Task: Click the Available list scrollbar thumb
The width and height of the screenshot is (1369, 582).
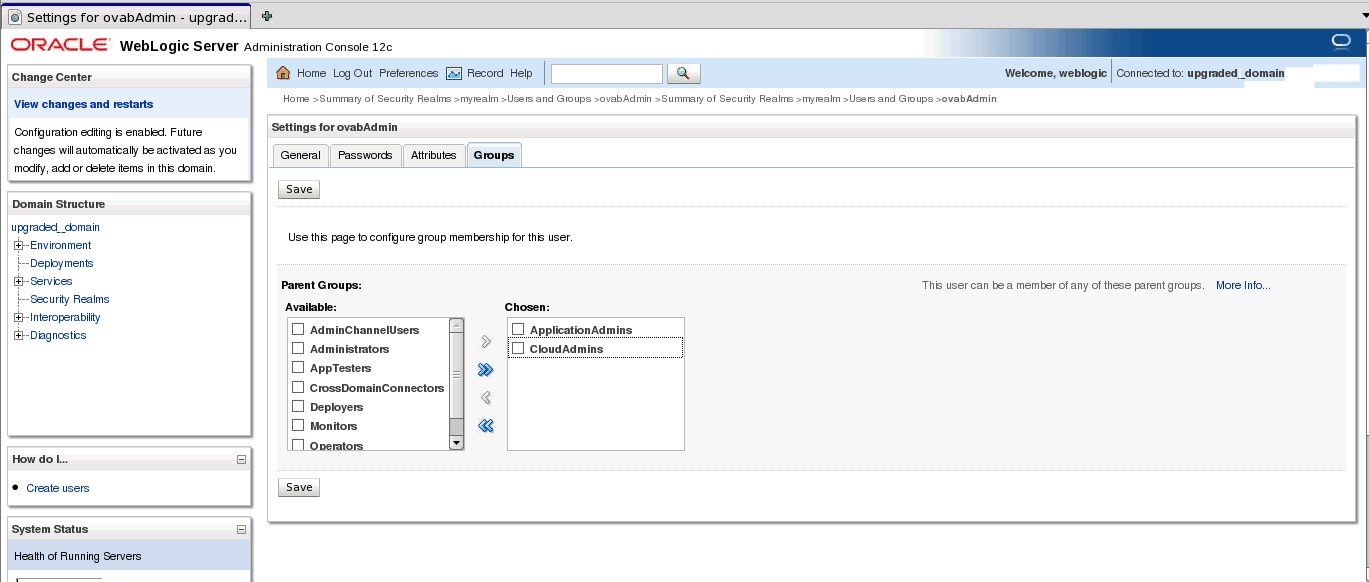Action: (457, 374)
